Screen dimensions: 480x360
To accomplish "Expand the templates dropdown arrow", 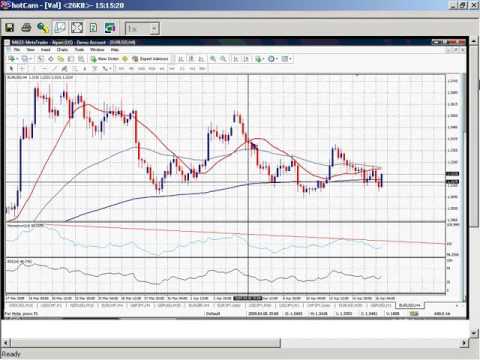I will click(x=290, y=59).
